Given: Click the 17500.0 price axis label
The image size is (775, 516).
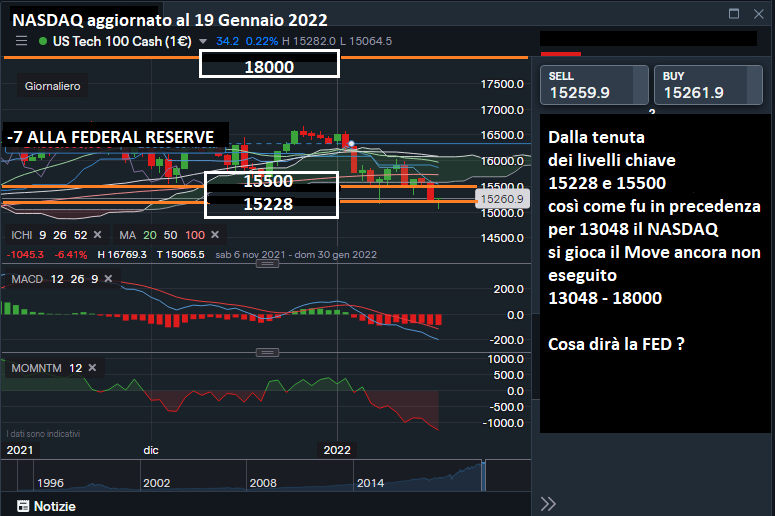Looking at the screenshot, I should point(502,85).
